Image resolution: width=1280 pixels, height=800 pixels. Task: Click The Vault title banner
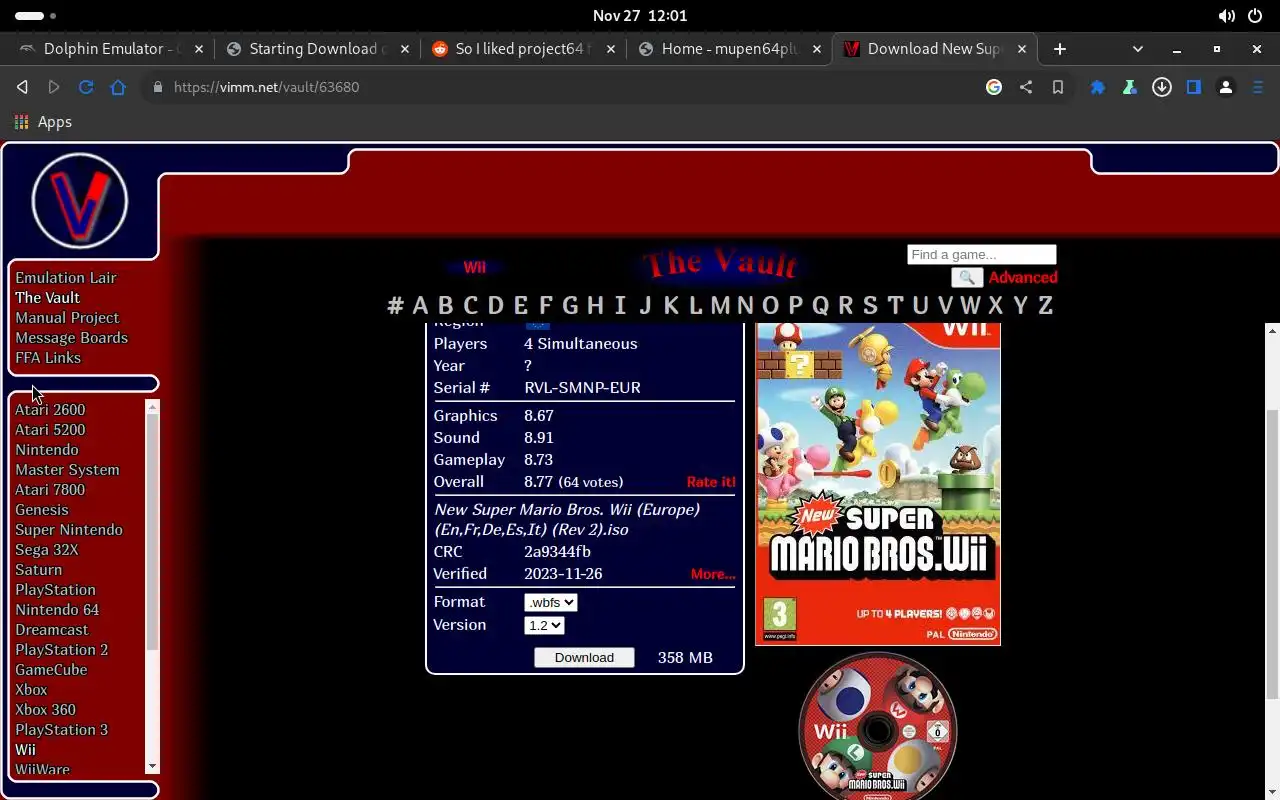[720, 264]
